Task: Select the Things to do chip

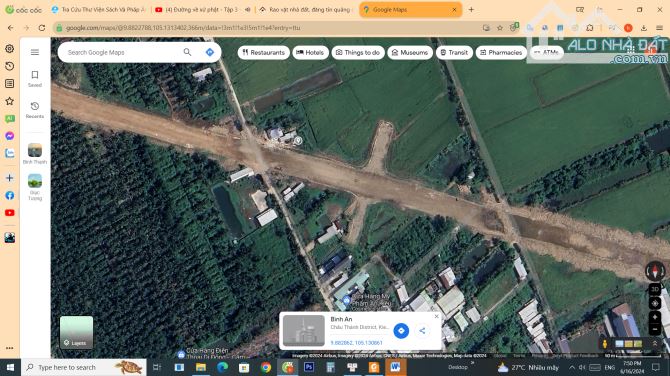Action: click(x=358, y=53)
